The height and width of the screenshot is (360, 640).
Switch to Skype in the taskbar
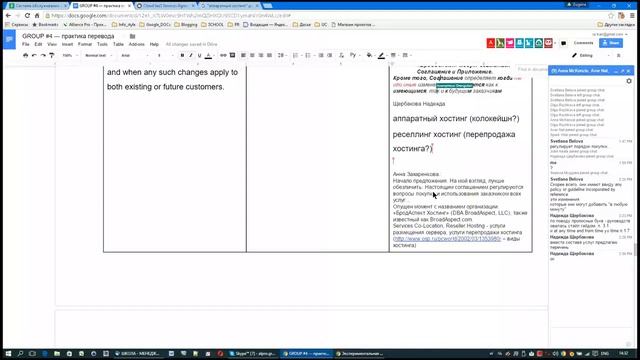pyautogui.click(x=253, y=353)
